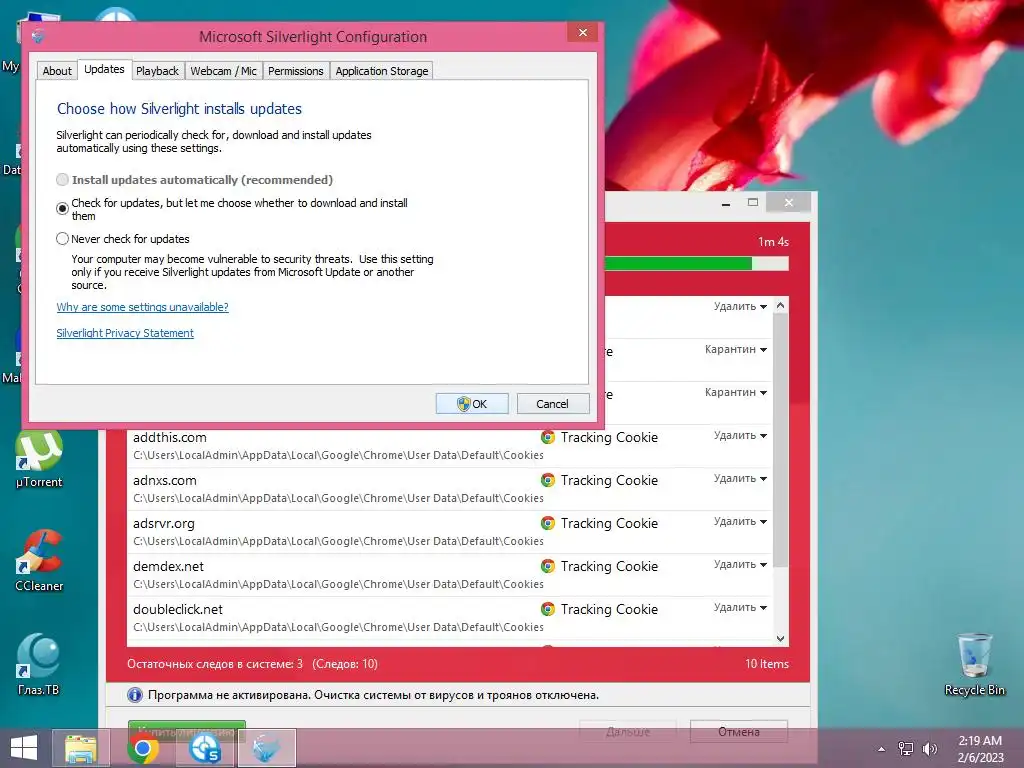Show hidden tray icons arrow
Image resolution: width=1024 pixels, height=768 pixels.
(882, 749)
